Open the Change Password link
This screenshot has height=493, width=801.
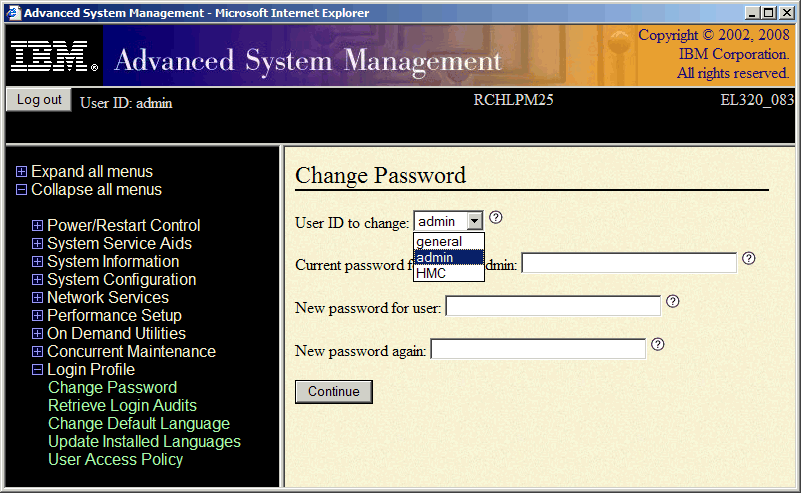[x=112, y=387]
